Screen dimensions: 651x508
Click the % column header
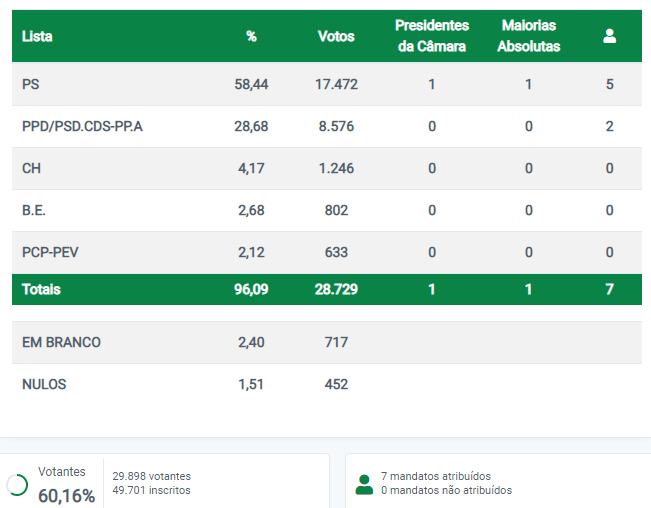click(251, 37)
